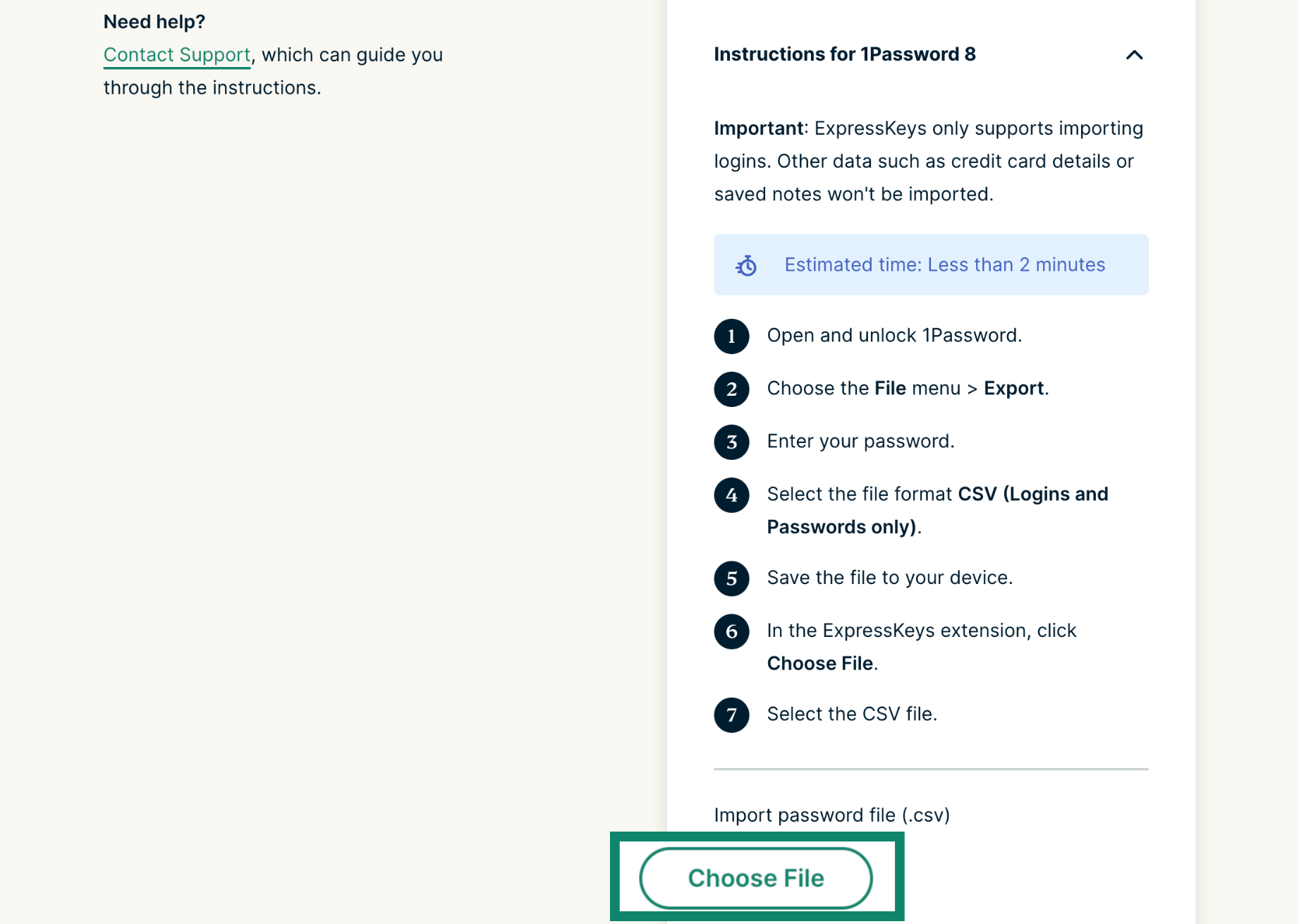The image size is (1299, 924).
Task: Click the step 5 number circle
Action: 731,578
